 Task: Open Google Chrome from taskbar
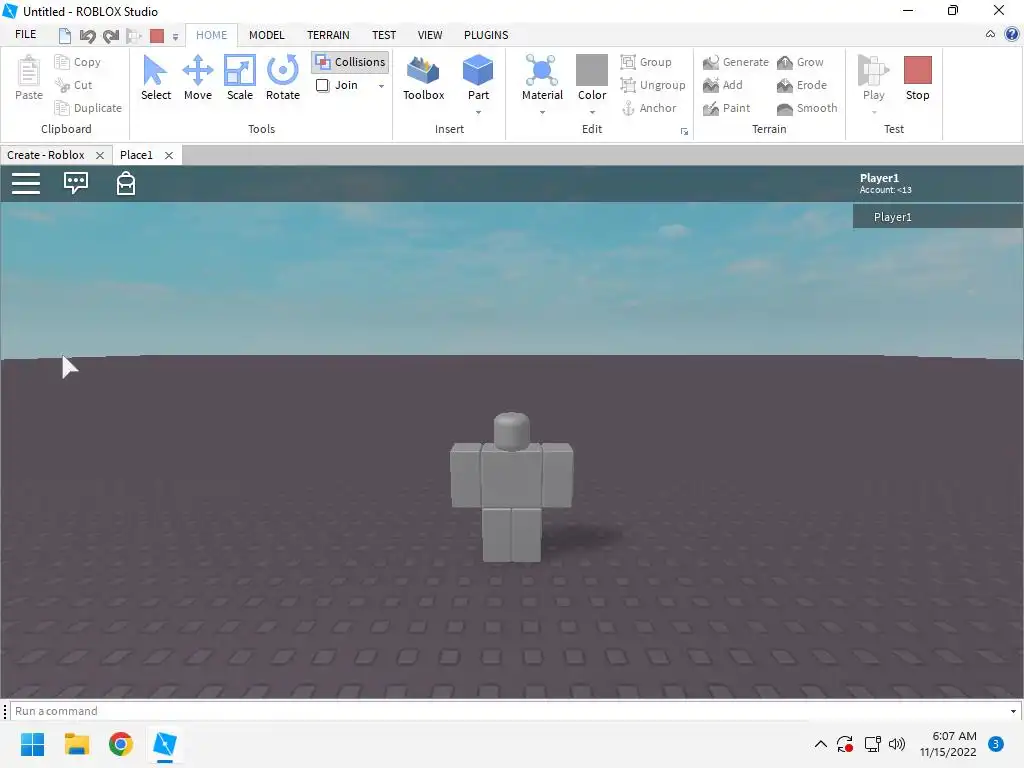[121, 744]
